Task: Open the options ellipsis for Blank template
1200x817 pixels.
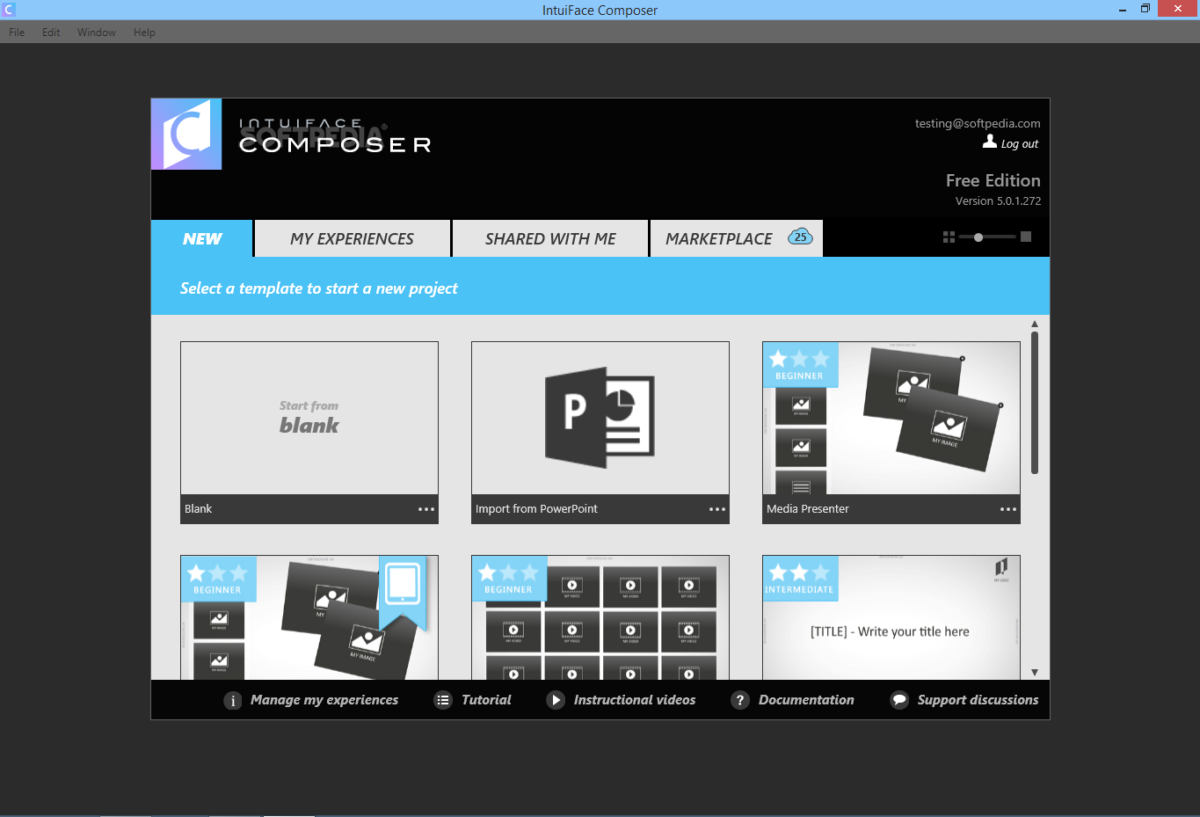Action: (x=427, y=509)
